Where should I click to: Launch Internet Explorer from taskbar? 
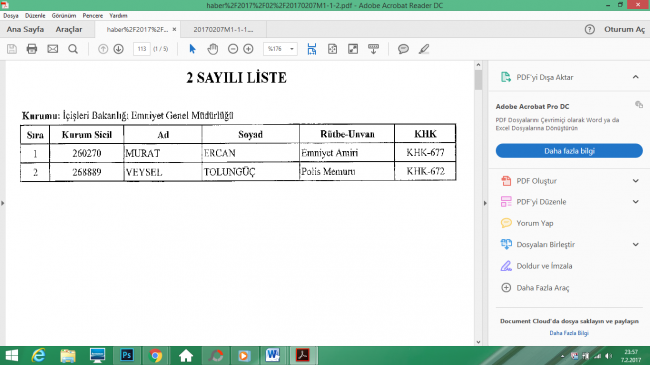click(39, 355)
